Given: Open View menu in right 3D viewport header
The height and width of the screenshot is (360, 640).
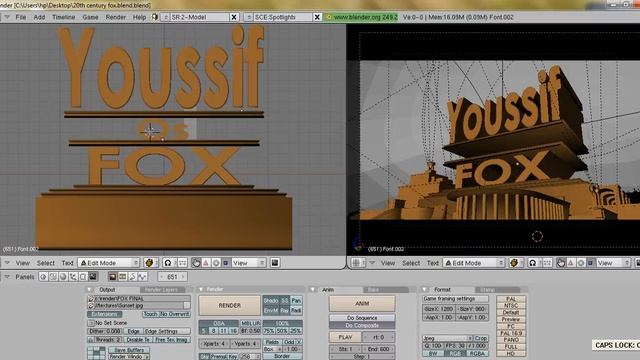Looking at the screenshot, I should [x=388, y=263].
